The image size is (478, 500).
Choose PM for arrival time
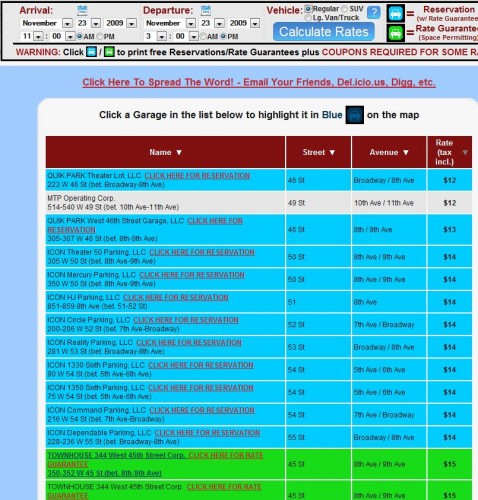(100, 36)
